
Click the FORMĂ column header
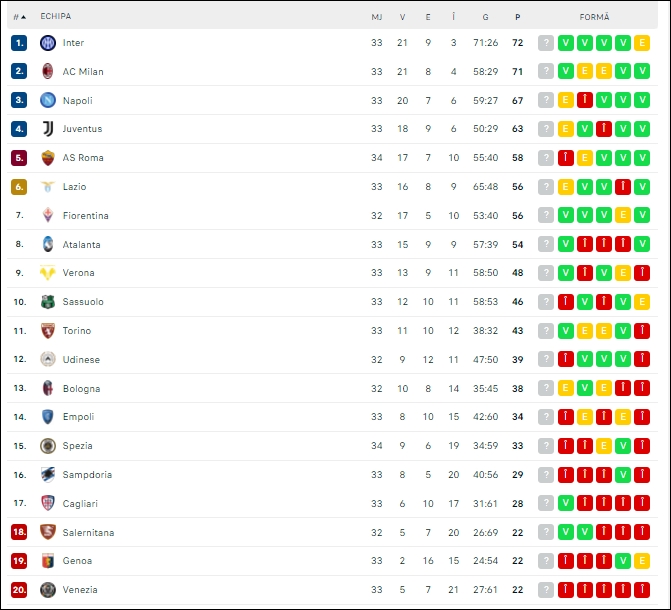594,17
